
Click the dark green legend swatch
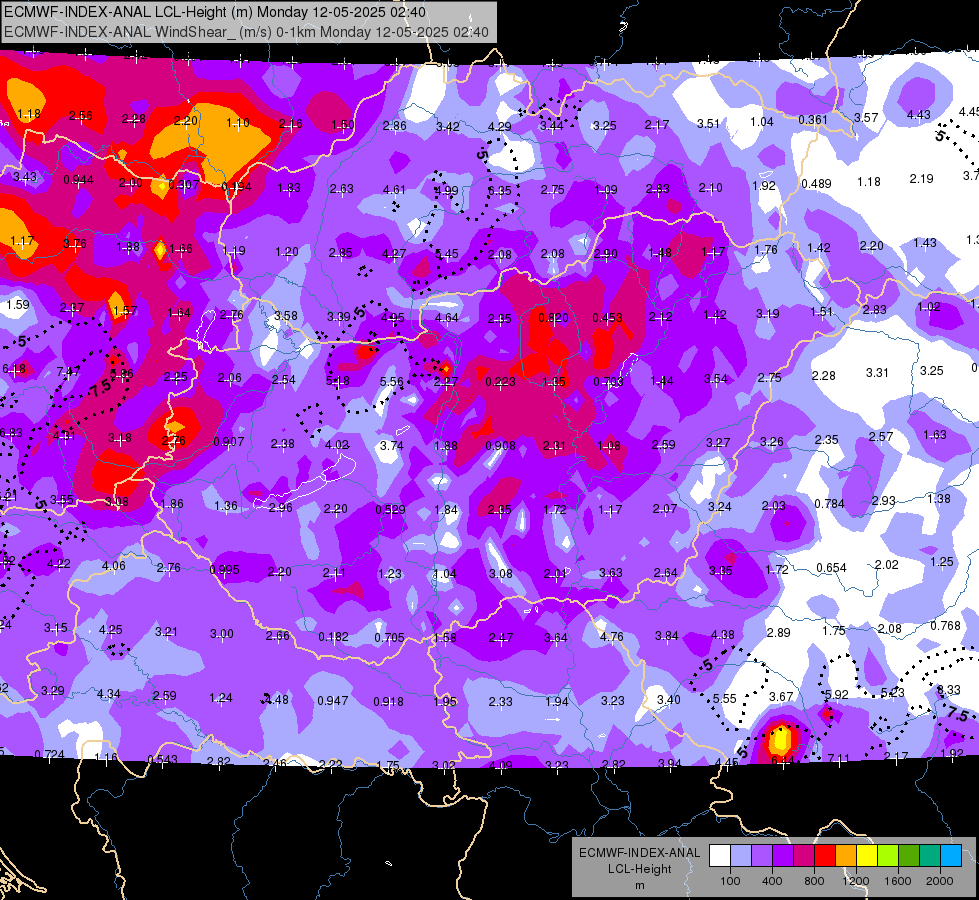[x=909, y=855]
